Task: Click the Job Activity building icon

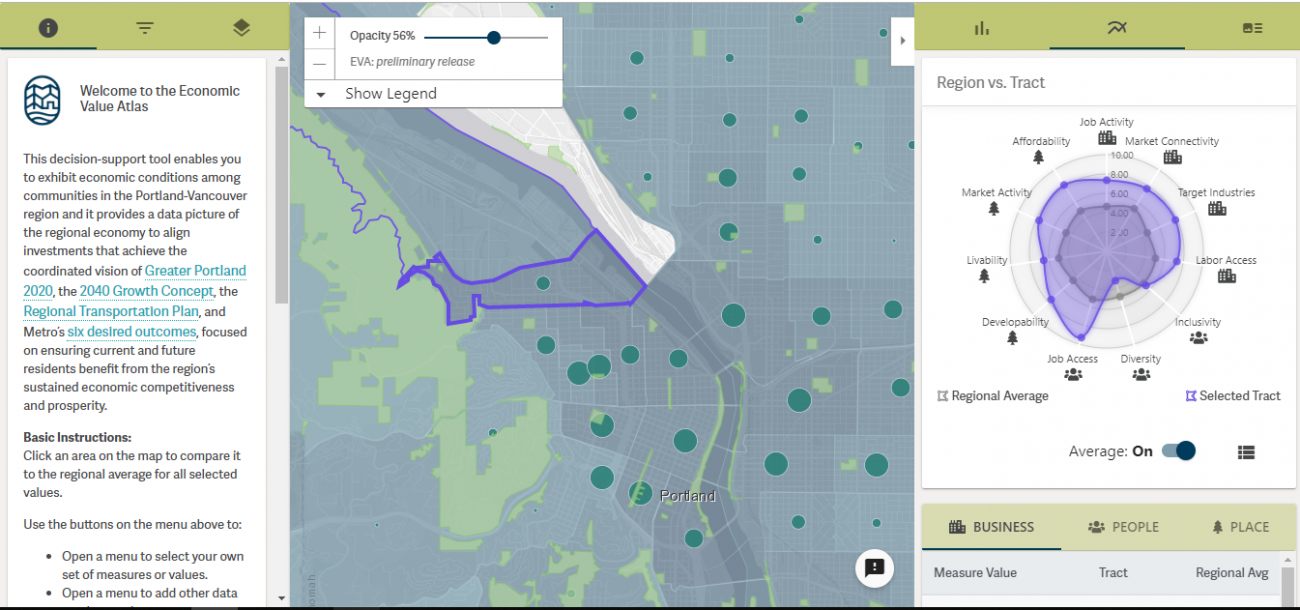Action: 1107,137
